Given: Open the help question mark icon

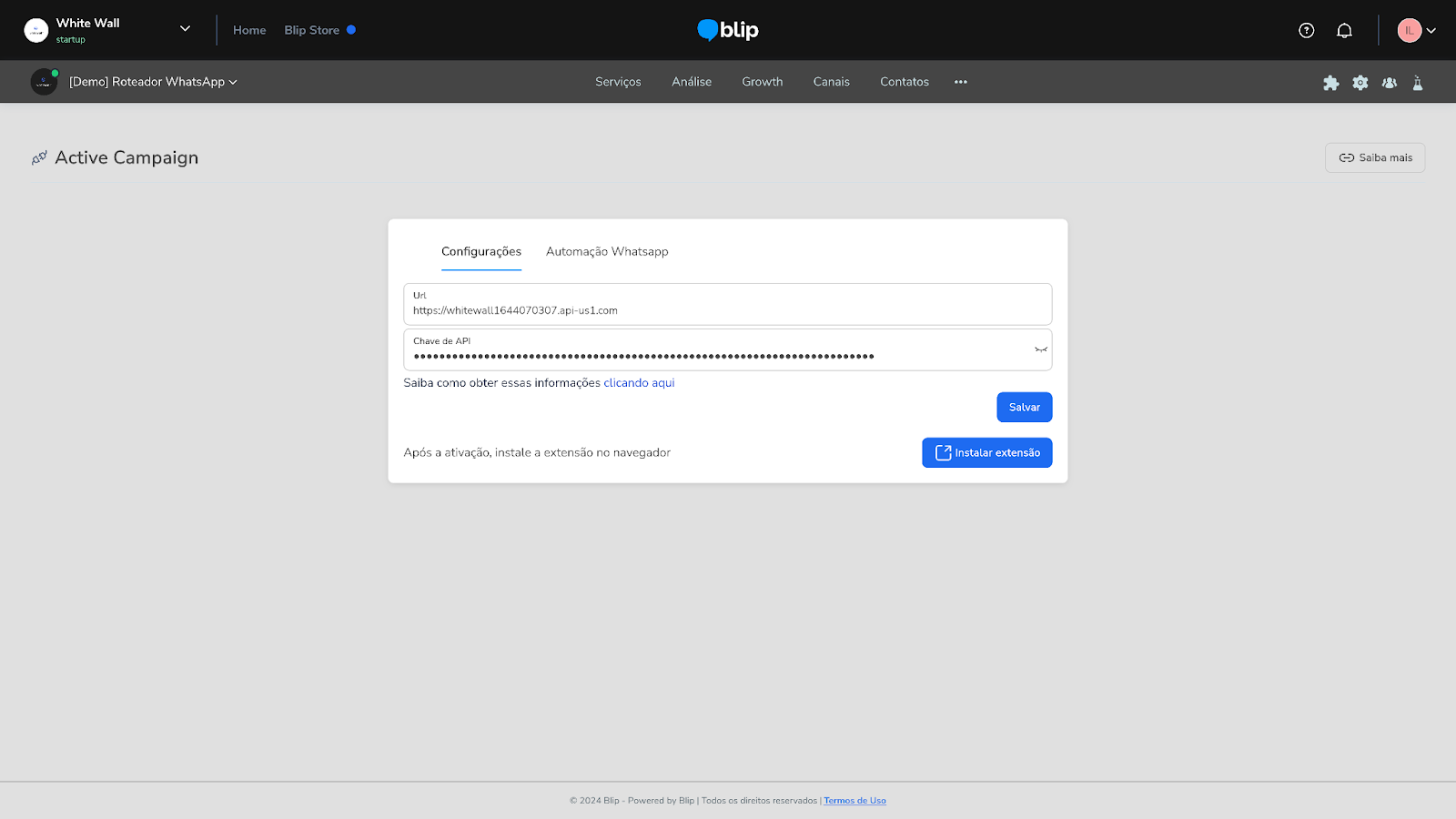Looking at the screenshot, I should [x=1306, y=30].
